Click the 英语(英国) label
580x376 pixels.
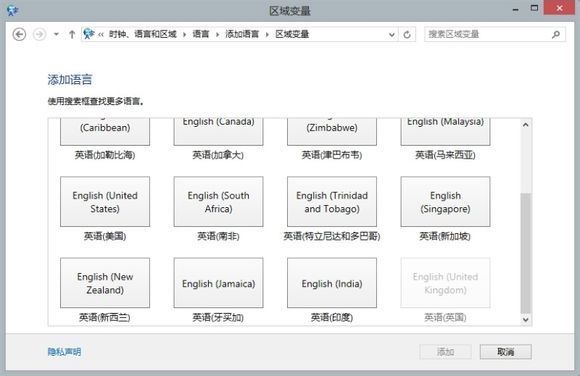[445, 317]
